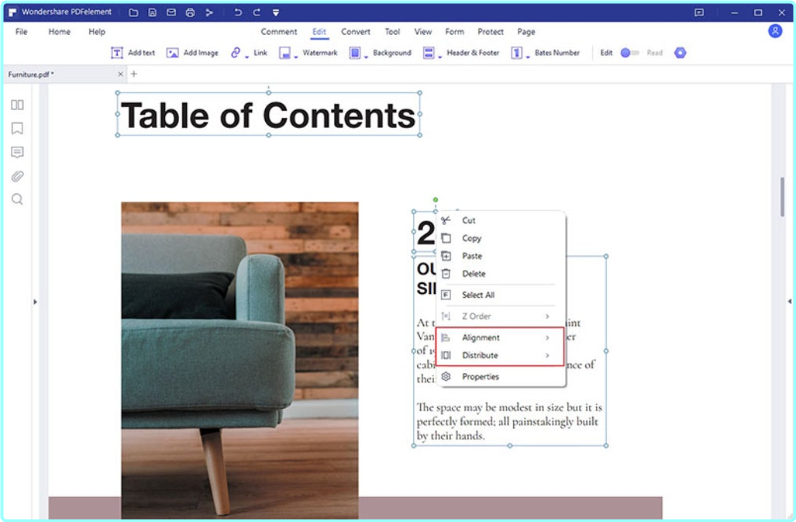The height and width of the screenshot is (522, 796).
Task: Choose Copy from context menu
Action: pos(501,238)
